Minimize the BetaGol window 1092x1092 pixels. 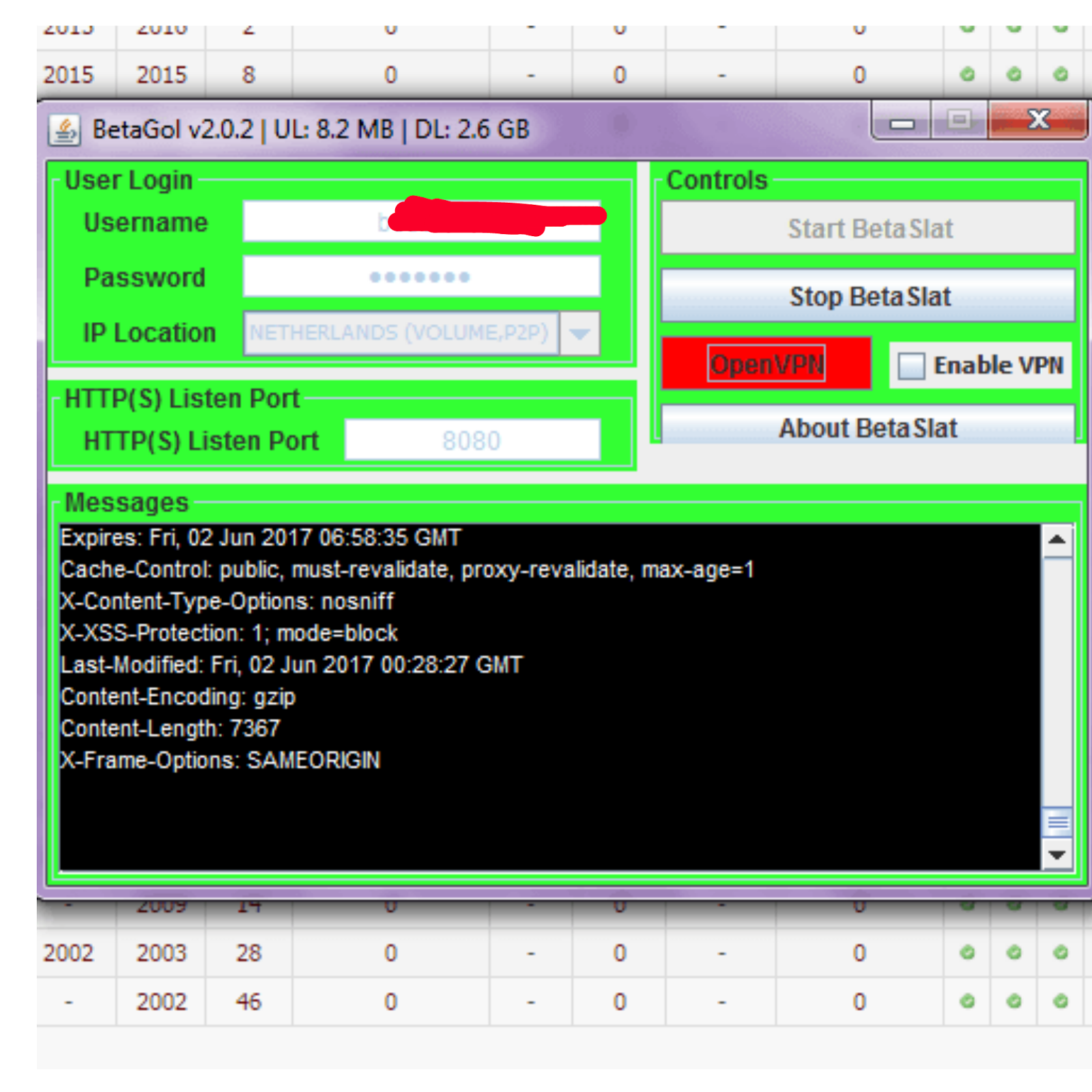pos(901,121)
